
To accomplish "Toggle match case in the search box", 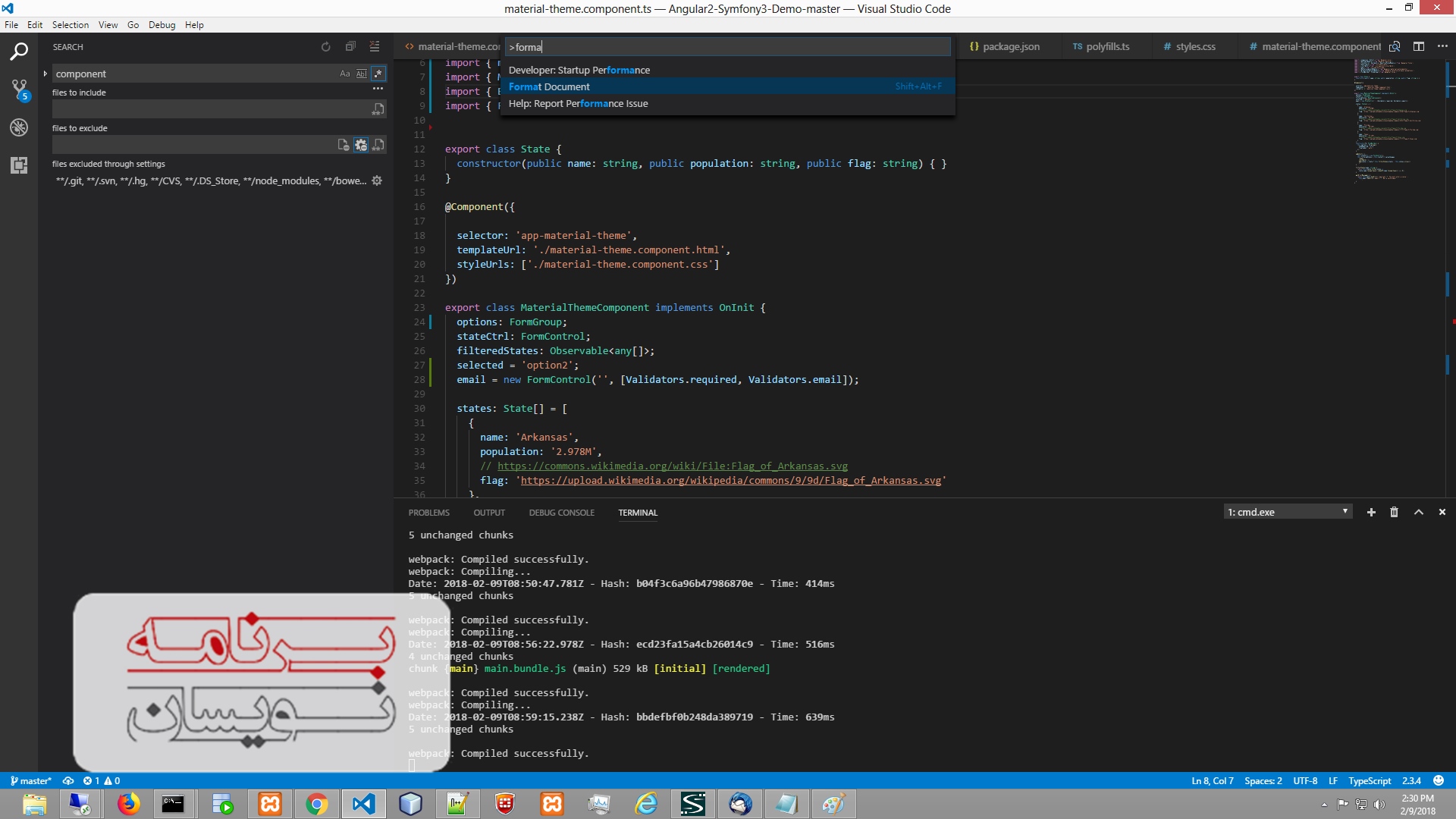I will tap(345, 74).
